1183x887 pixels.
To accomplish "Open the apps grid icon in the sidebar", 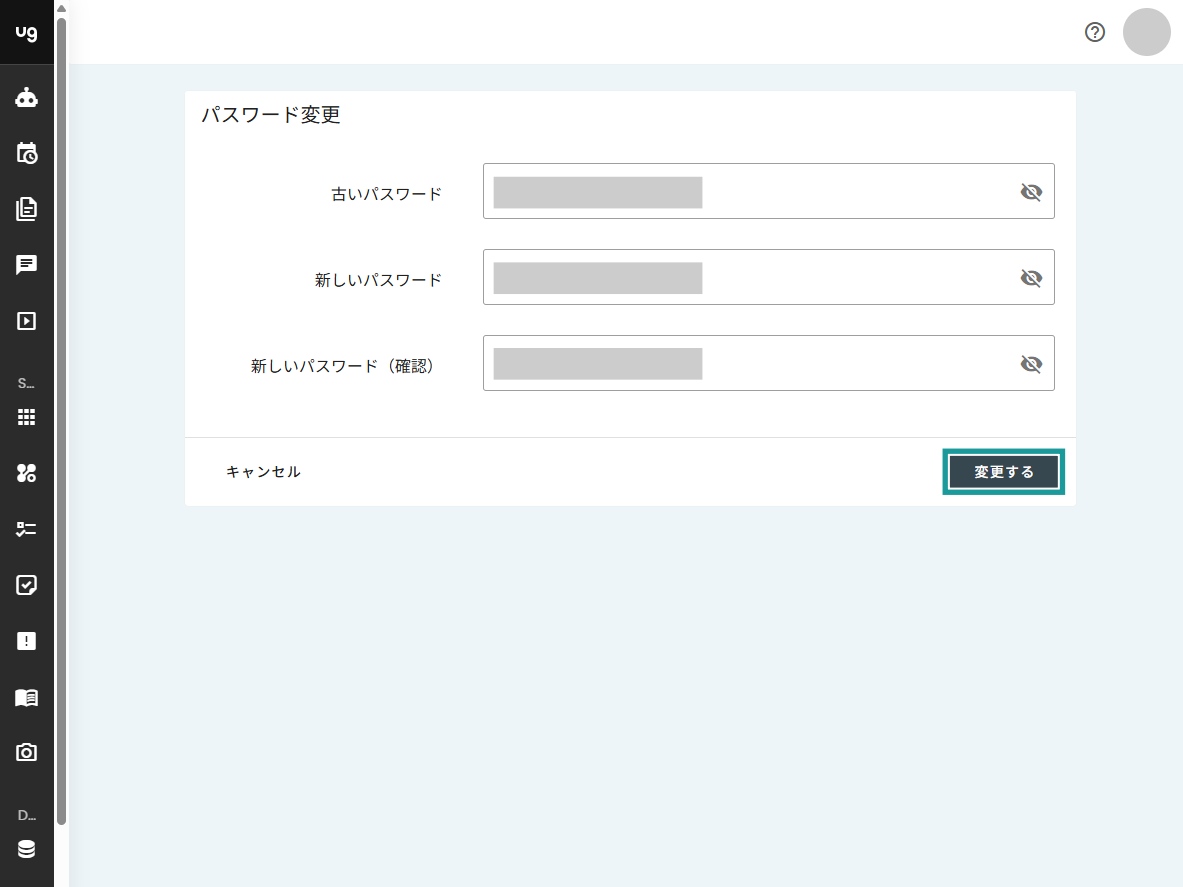I will coord(26,417).
